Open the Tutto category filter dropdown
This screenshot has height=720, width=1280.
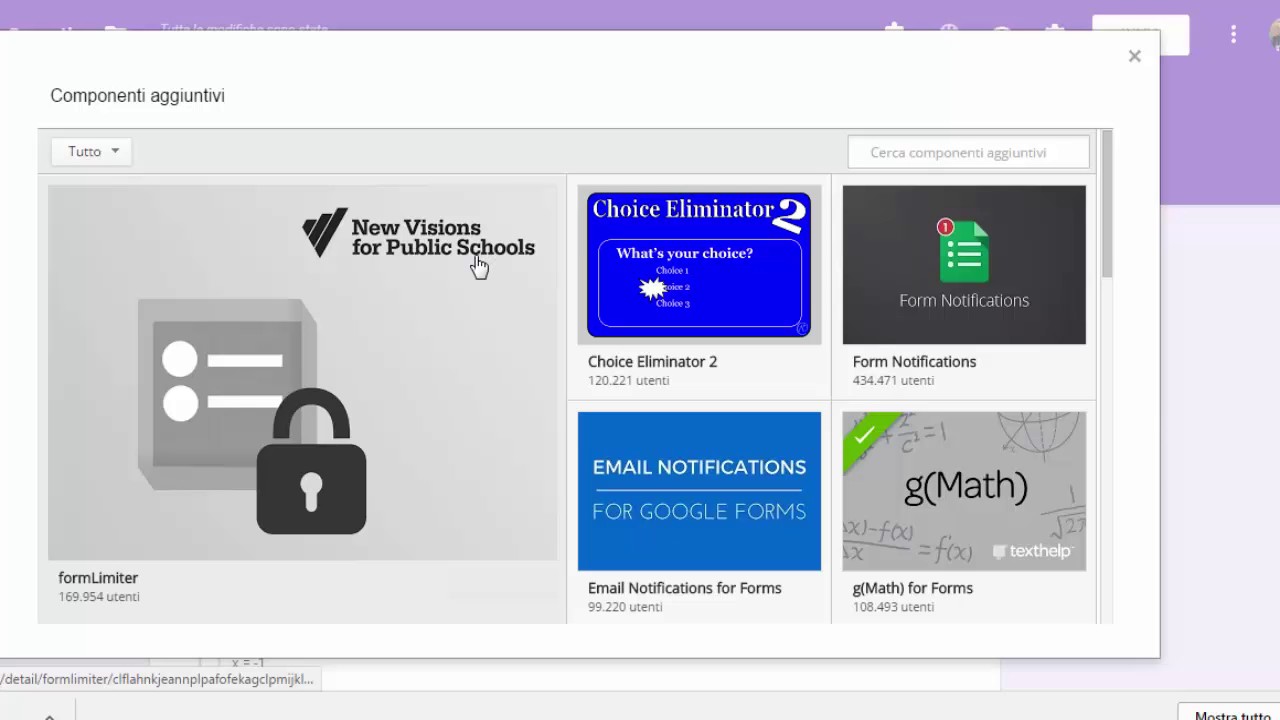92,151
